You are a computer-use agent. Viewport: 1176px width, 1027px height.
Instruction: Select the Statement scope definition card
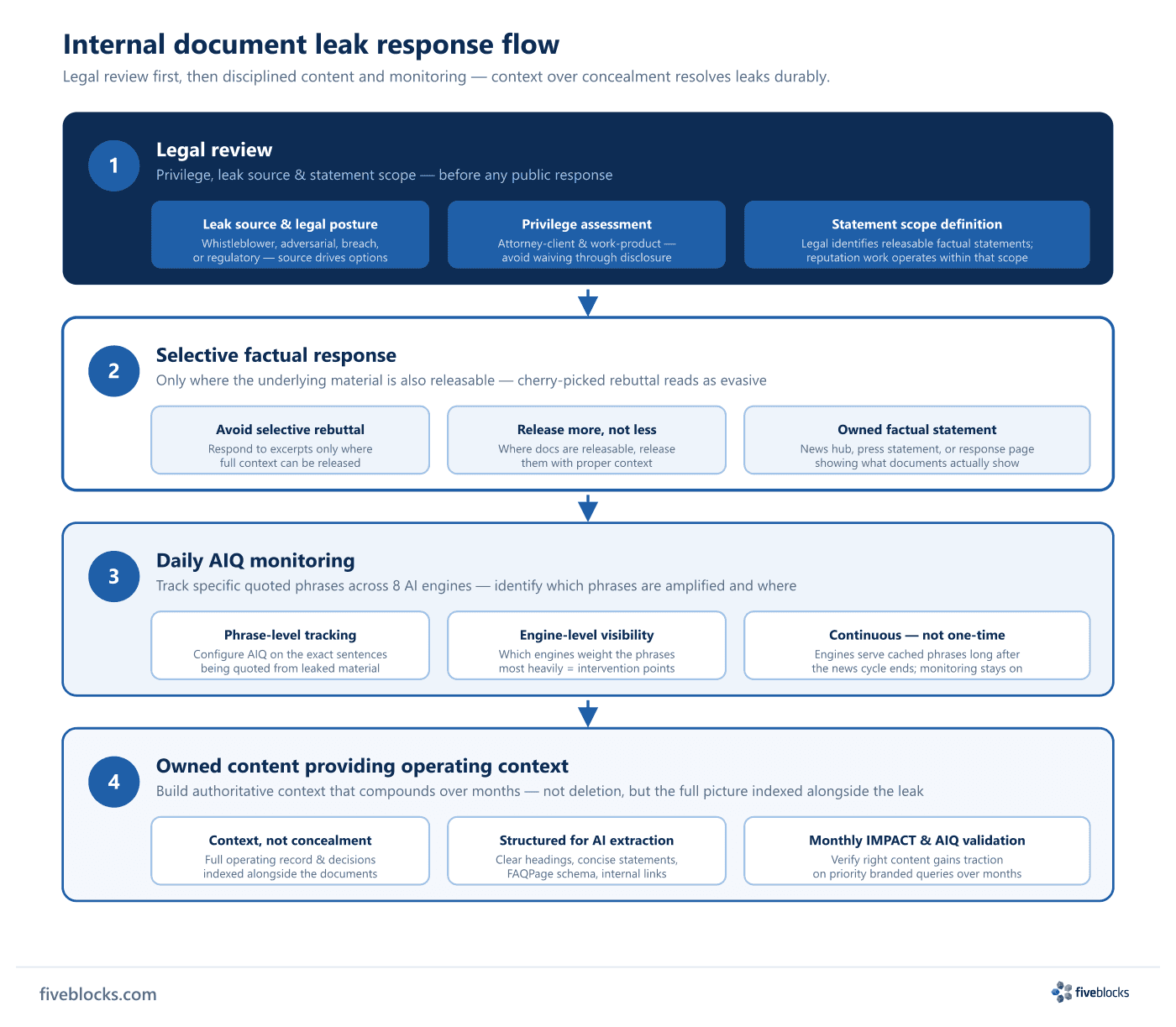[917, 234]
